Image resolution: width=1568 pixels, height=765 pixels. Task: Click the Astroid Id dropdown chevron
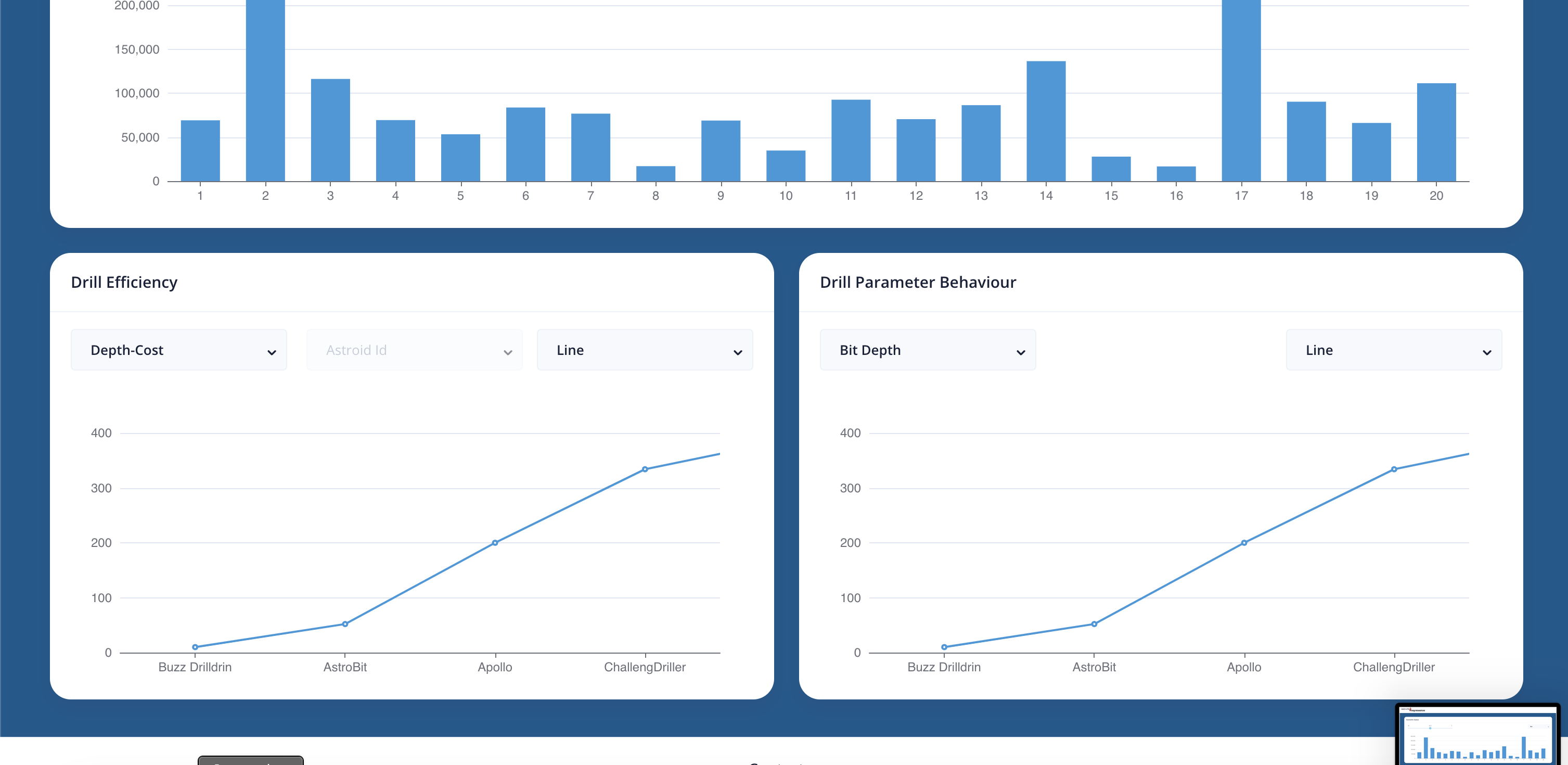tap(507, 352)
